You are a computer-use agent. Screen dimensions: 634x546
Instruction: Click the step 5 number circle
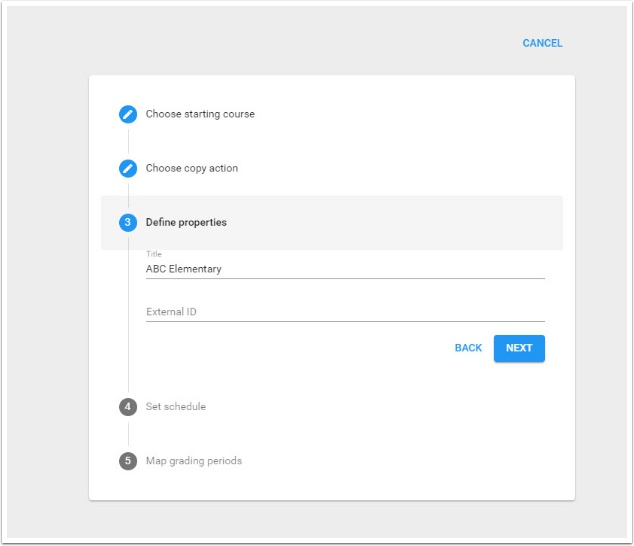(128, 461)
